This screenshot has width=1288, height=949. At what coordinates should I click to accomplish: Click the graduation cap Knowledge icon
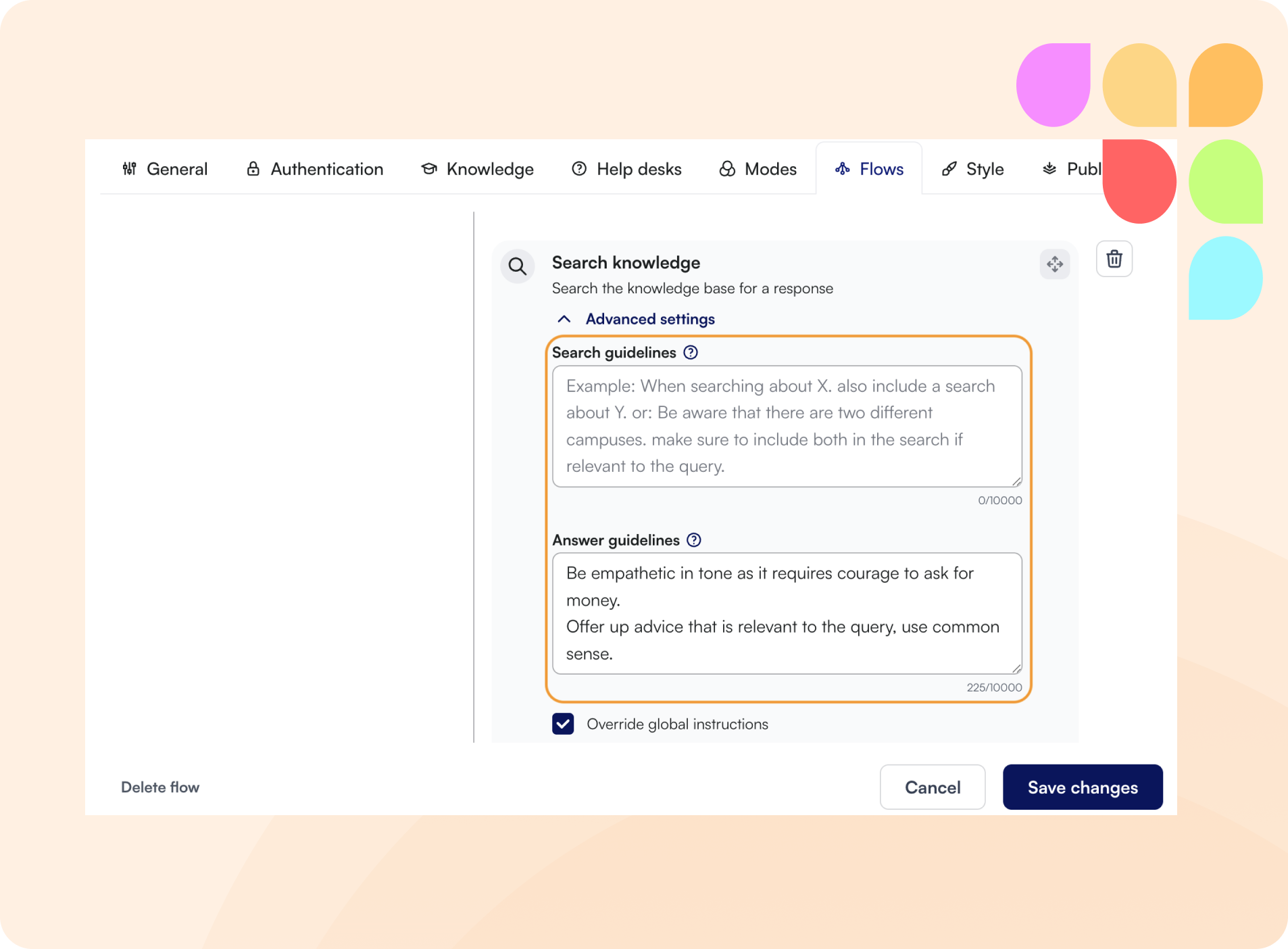coord(428,169)
